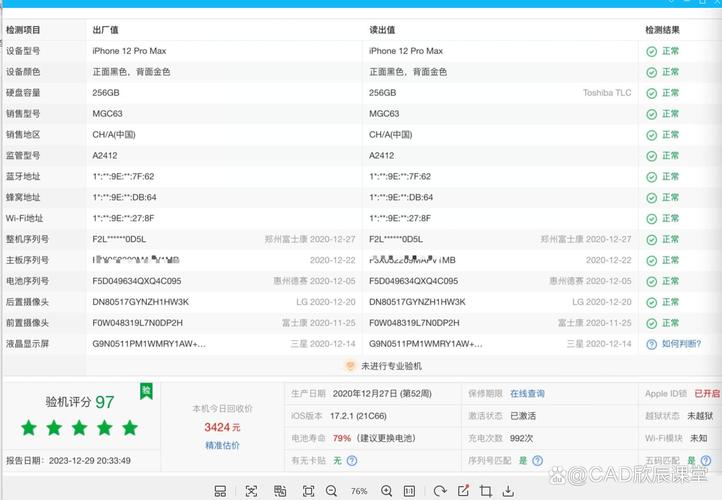Click the Toshiba TLC storage label

pyautogui.click(x=607, y=93)
